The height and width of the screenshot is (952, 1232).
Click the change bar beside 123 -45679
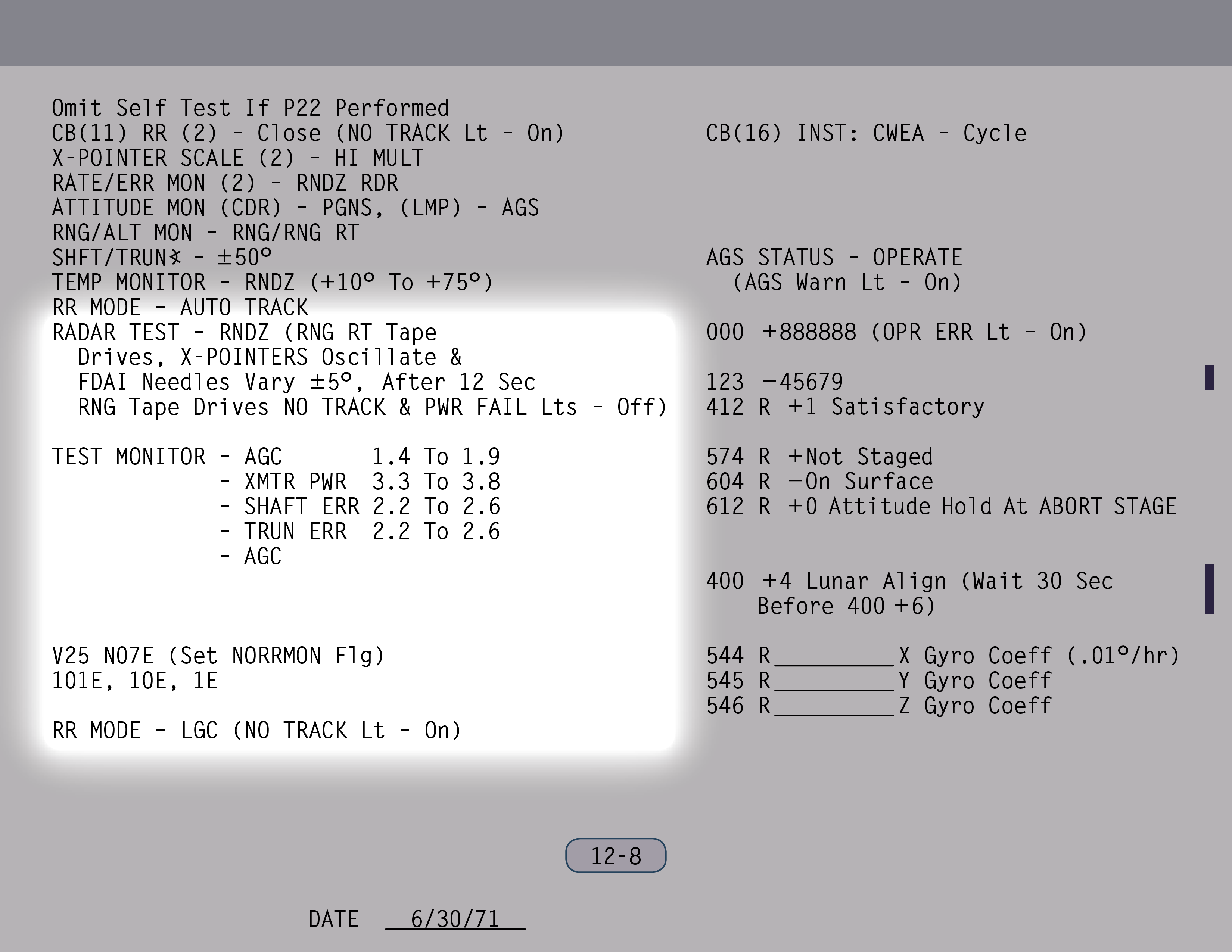pyautogui.click(x=1210, y=377)
